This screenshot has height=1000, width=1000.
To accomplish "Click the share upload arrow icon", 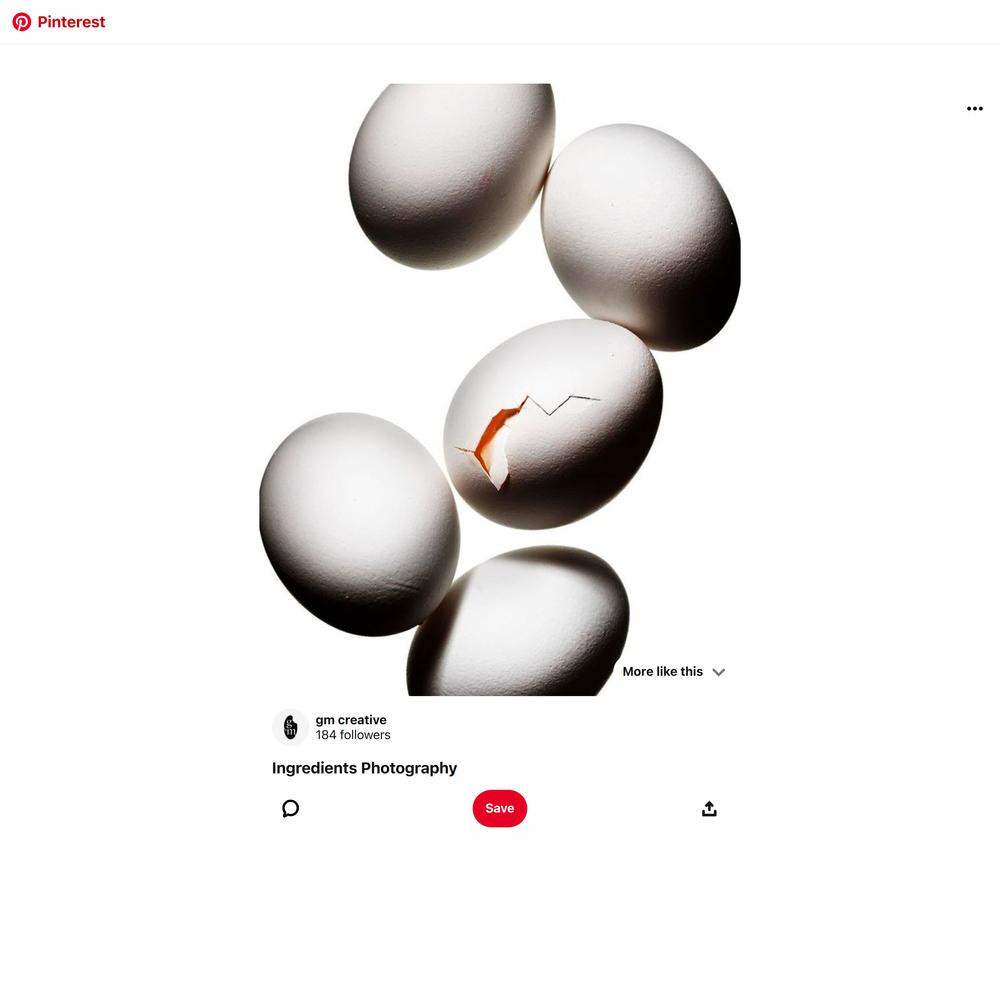I will click(x=709, y=809).
